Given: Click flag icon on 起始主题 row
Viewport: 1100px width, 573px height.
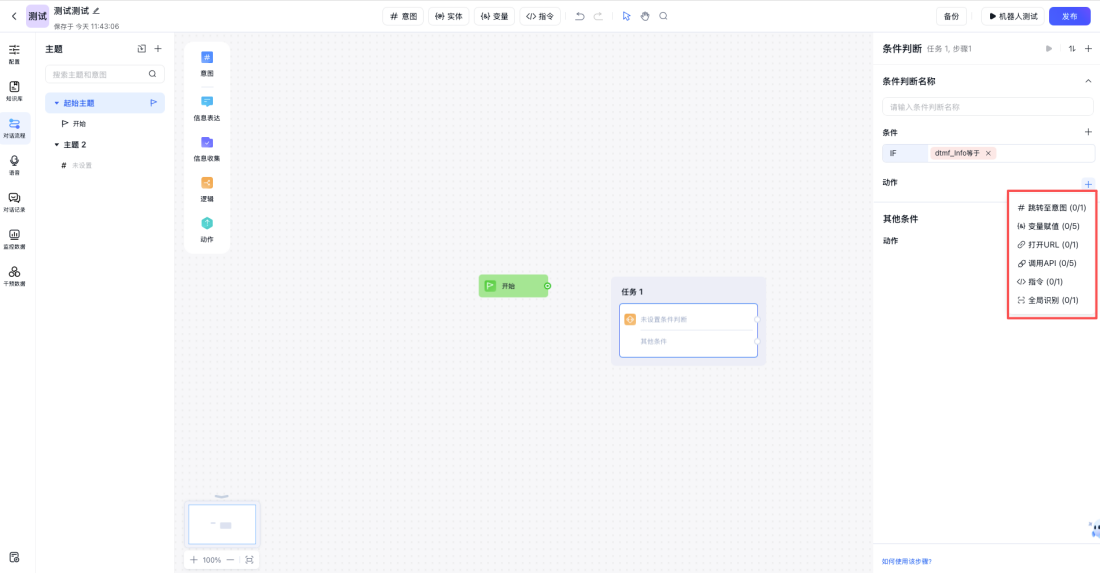Looking at the screenshot, I should tap(154, 102).
